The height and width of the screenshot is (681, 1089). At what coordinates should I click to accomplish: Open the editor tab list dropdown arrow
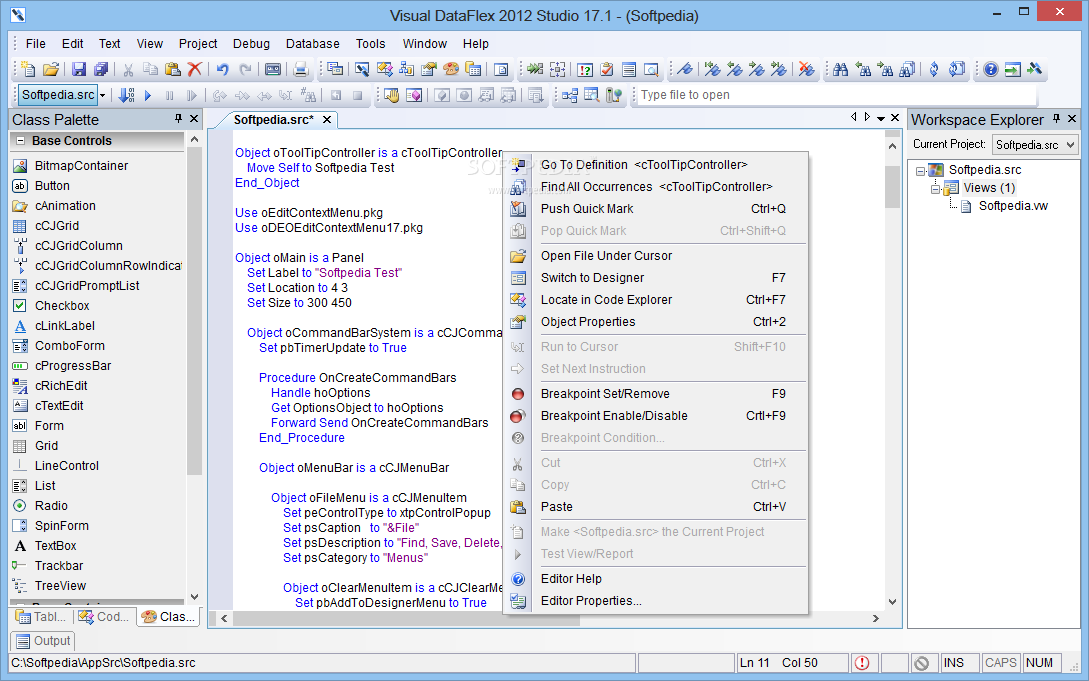click(881, 119)
